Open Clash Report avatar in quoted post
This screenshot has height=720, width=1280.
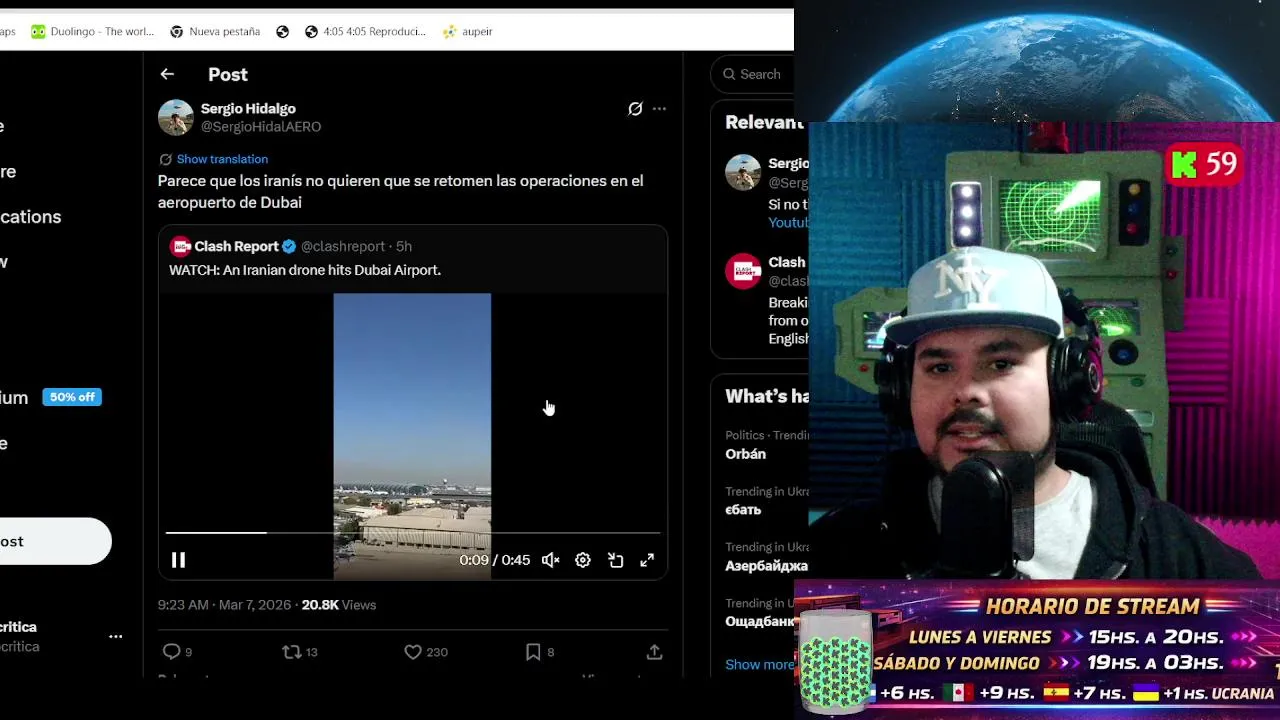coord(180,246)
